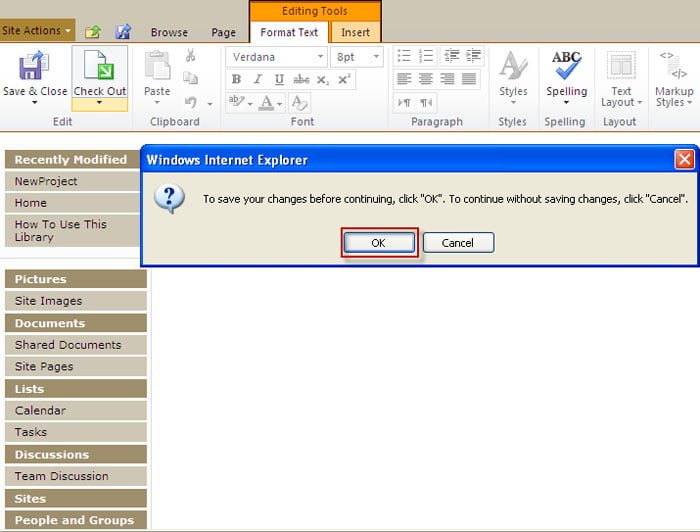Screen dimensions: 700x532
Task: Expand the Check Out dropdown arrow
Action: [99, 103]
